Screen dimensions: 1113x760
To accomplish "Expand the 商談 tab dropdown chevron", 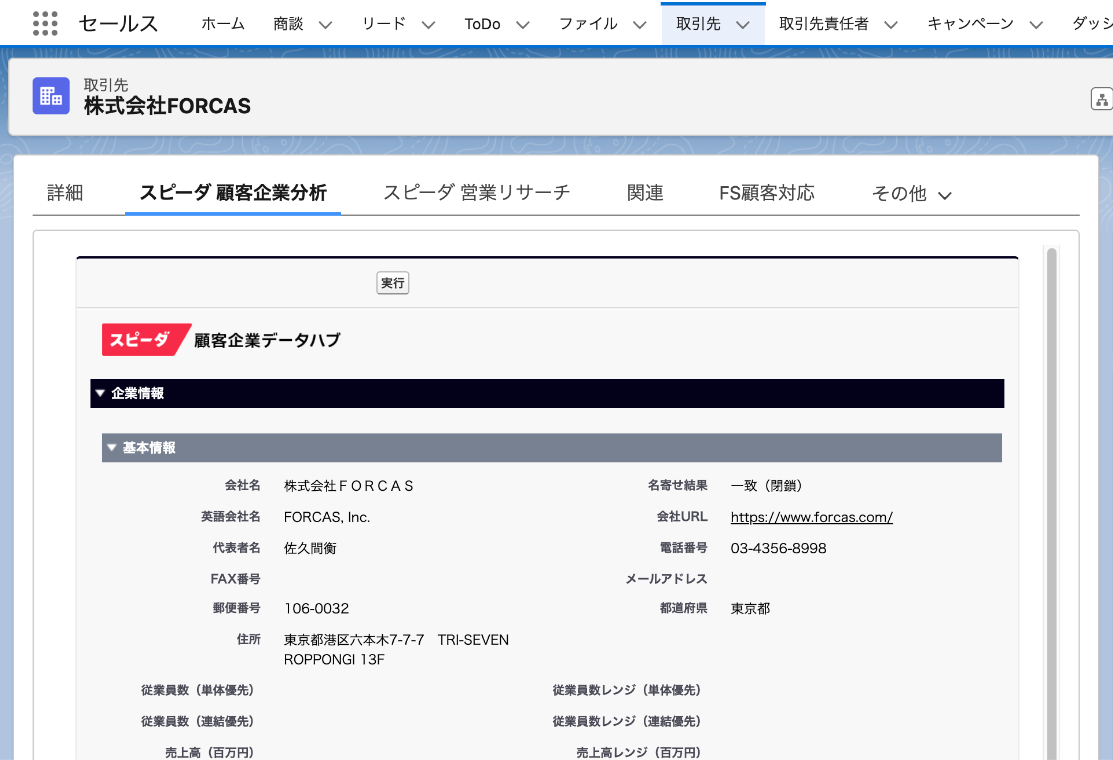I will pos(325,25).
